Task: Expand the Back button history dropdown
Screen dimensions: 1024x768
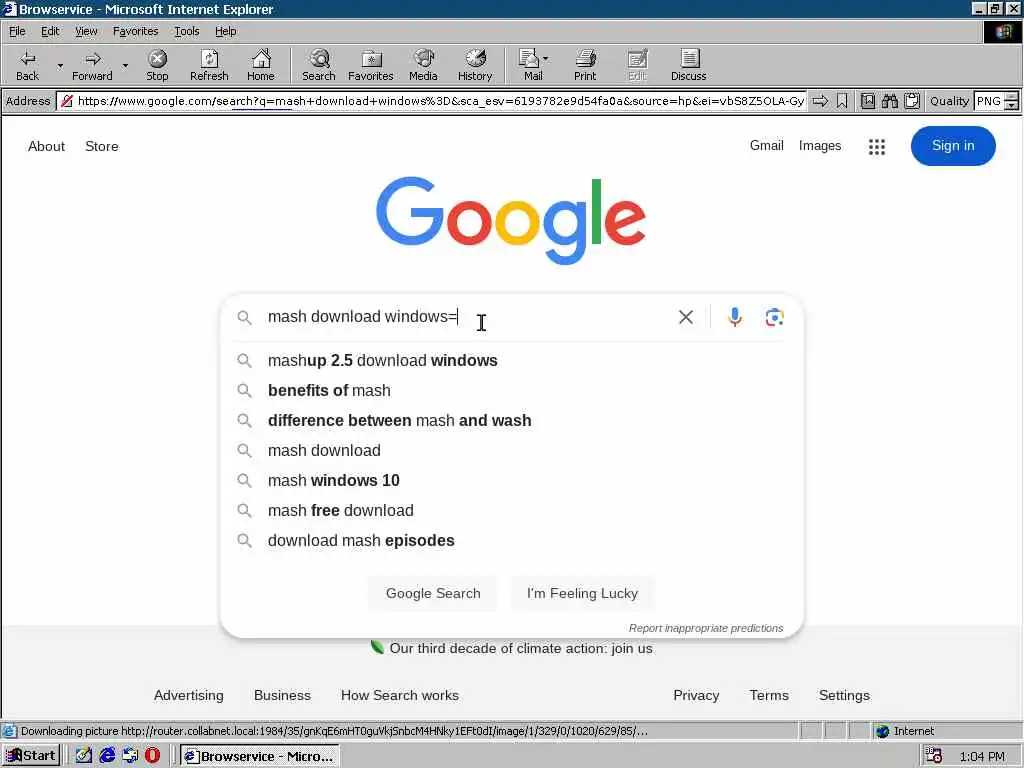Action: point(60,65)
